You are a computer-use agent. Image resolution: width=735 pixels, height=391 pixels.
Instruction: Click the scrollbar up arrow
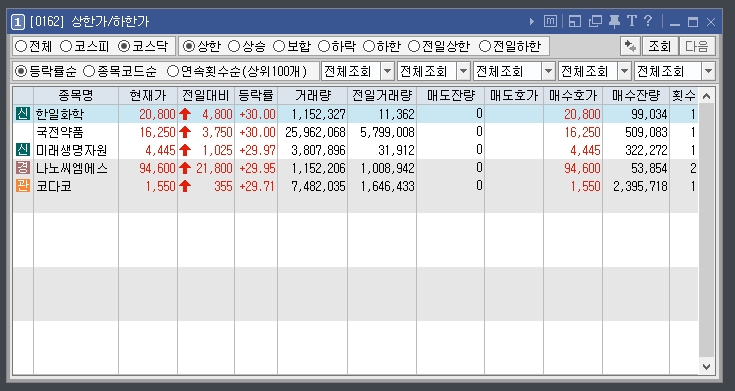[707, 97]
